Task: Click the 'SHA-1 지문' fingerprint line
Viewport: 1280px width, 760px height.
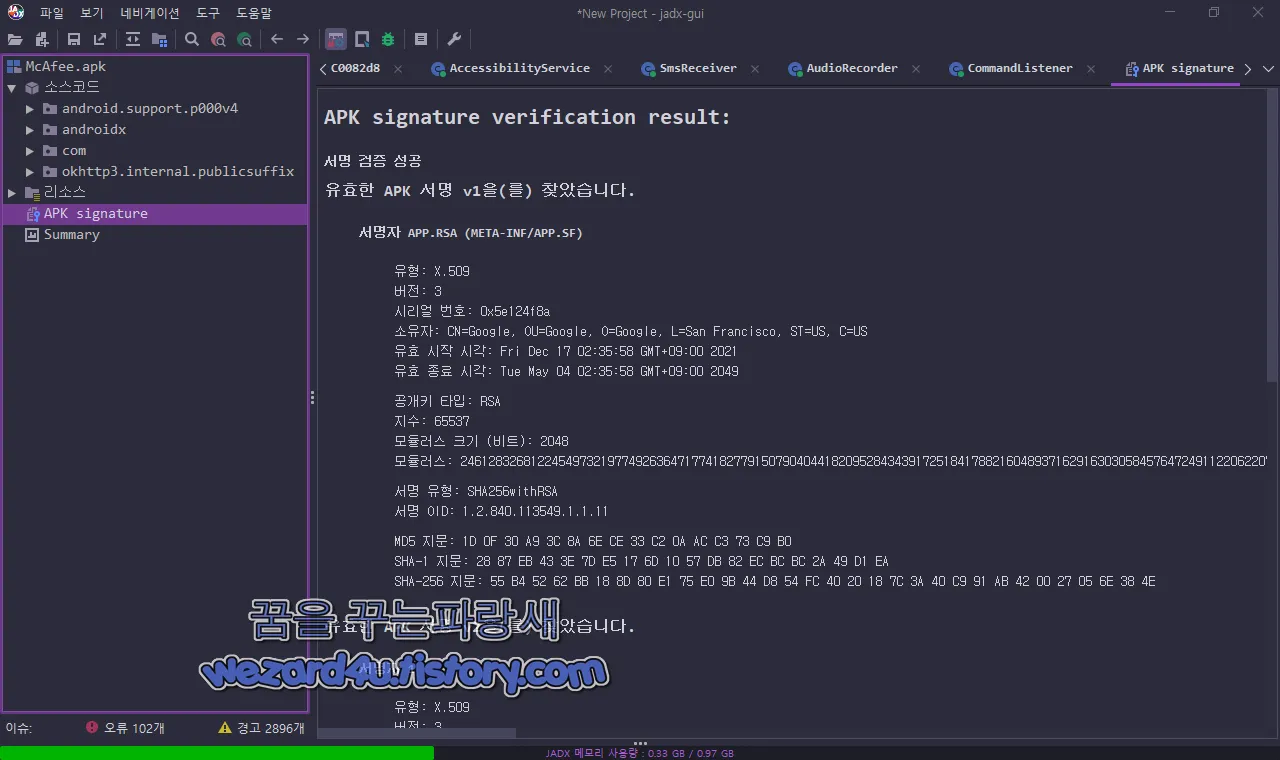Action: (x=641, y=561)
